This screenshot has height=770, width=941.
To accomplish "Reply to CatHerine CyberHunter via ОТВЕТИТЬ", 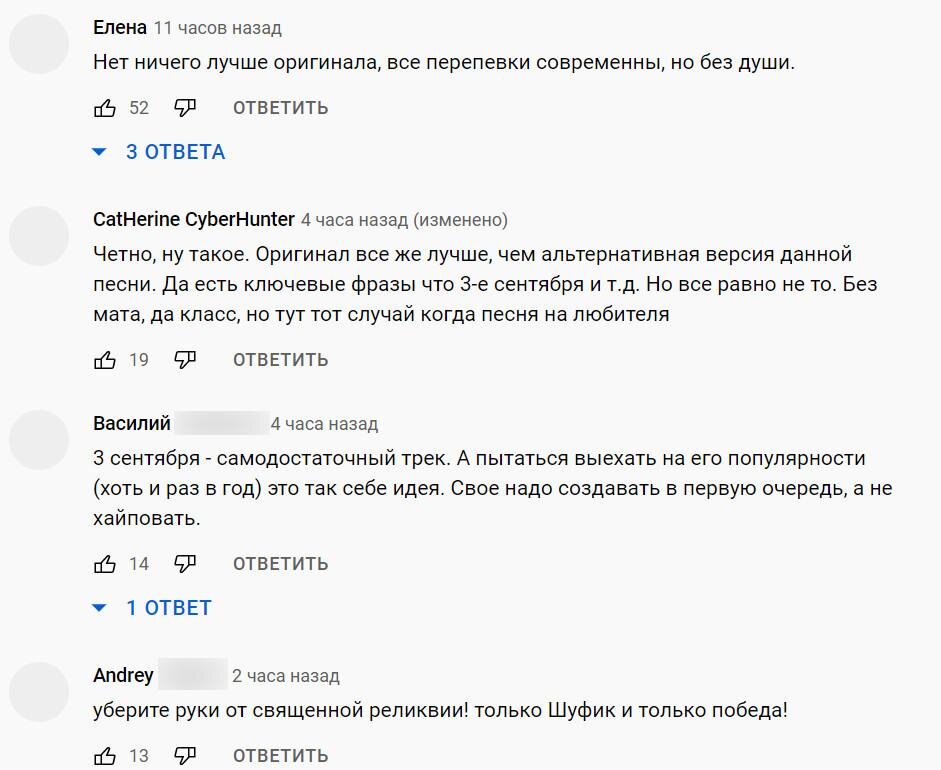I will pyautogui.click(x=279, y=359).
